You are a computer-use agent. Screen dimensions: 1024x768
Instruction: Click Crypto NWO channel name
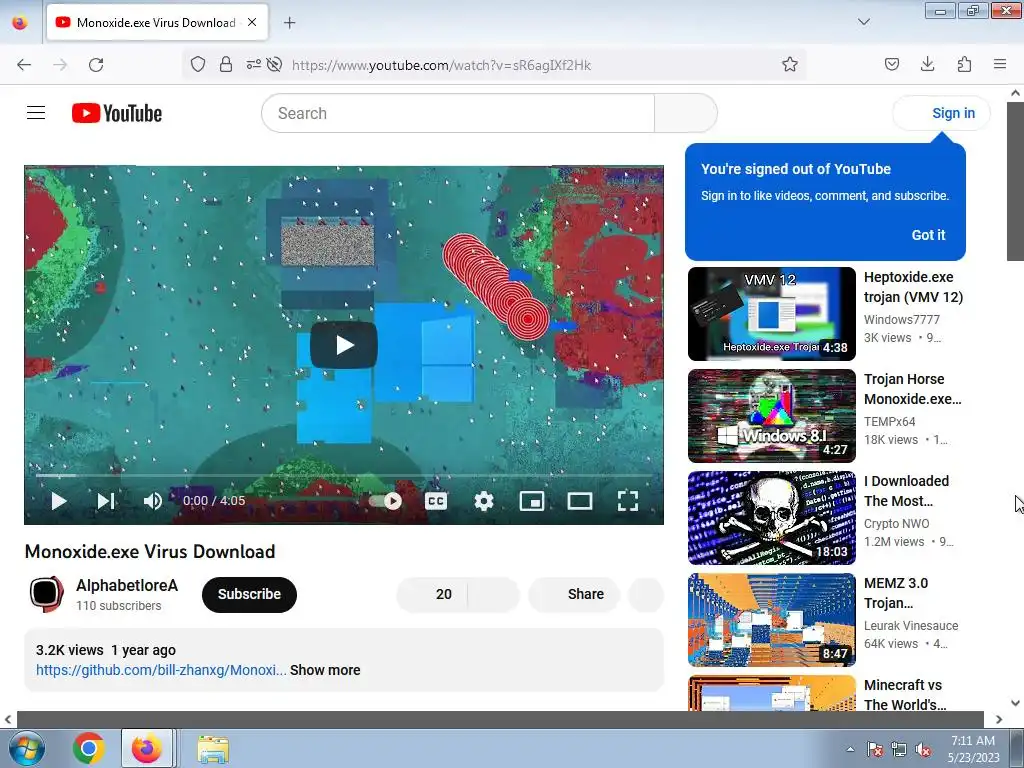pos(896,523)
